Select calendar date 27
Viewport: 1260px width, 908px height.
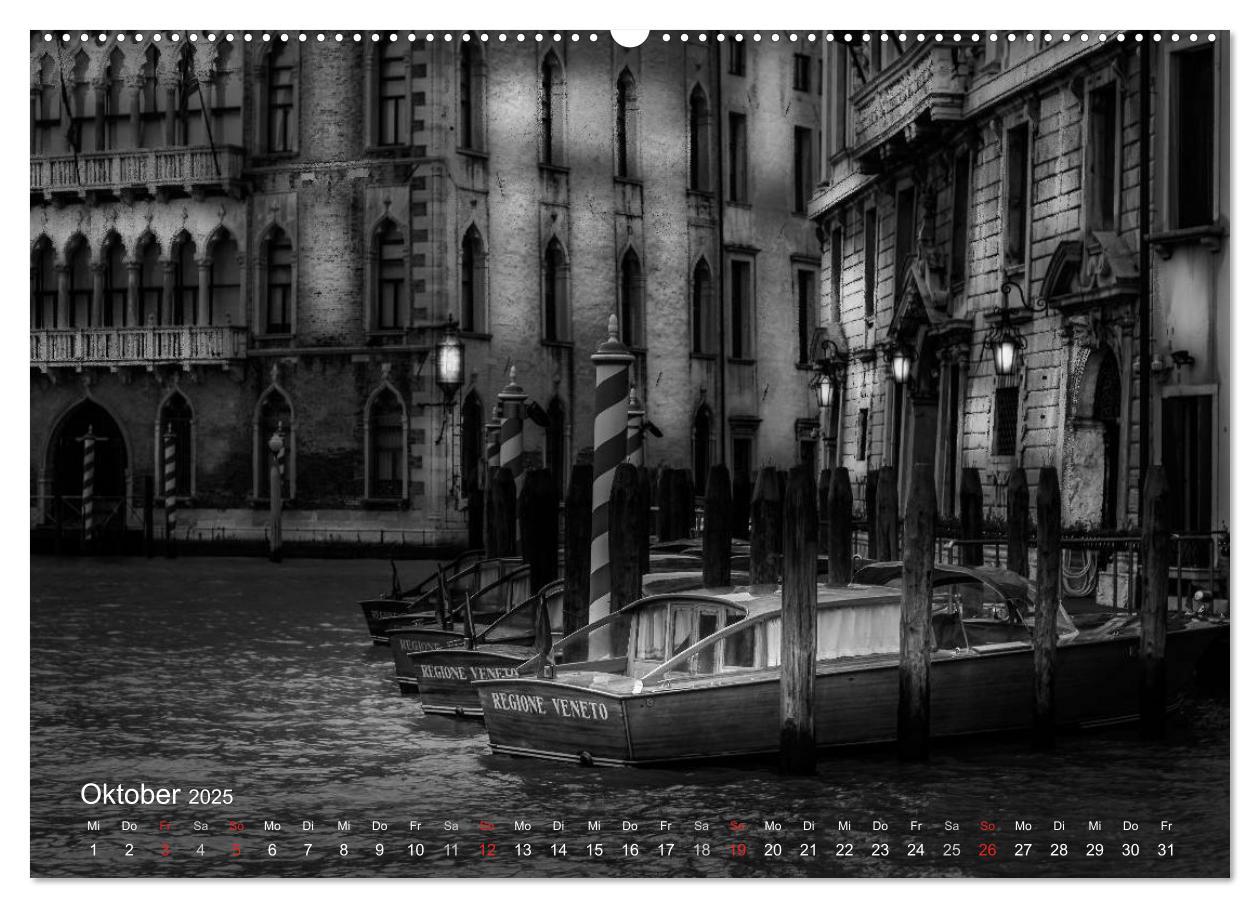click(x=1023, y=850)
